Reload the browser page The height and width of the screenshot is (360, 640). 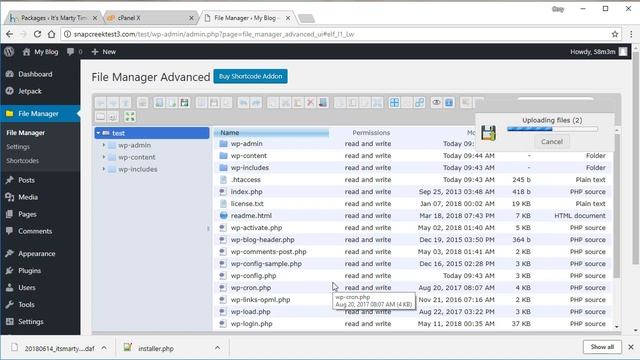click(x=37, y=34)
